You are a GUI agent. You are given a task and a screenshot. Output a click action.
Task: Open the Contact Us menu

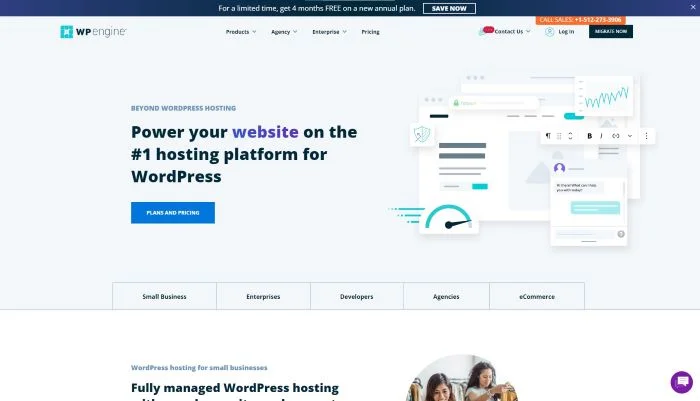(508, 31)
